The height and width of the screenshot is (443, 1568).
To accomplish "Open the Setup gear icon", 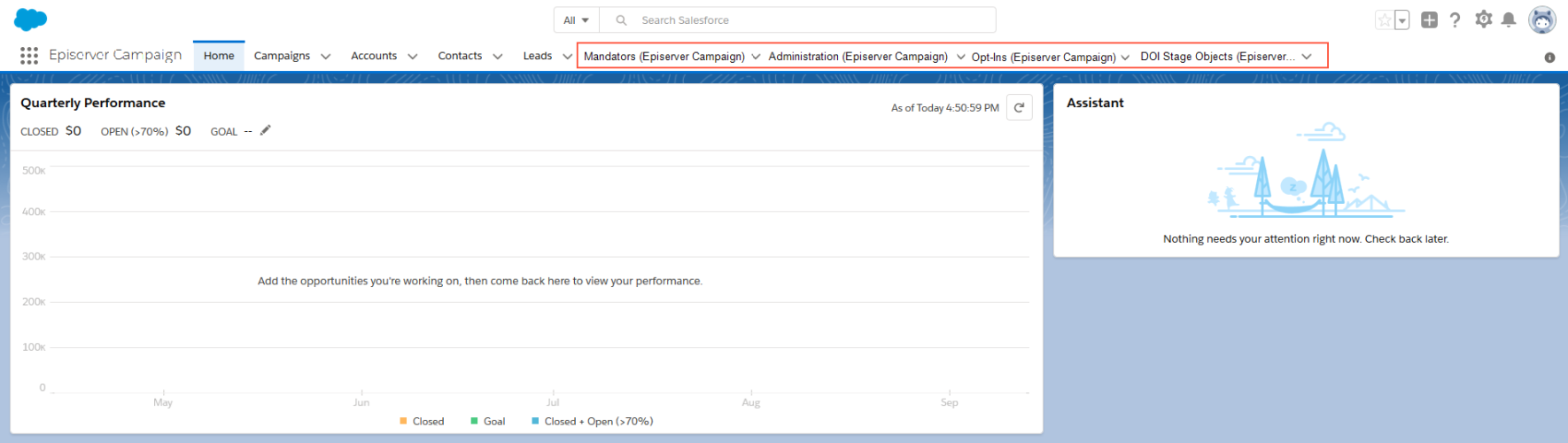I will [x=1483, y=19].
